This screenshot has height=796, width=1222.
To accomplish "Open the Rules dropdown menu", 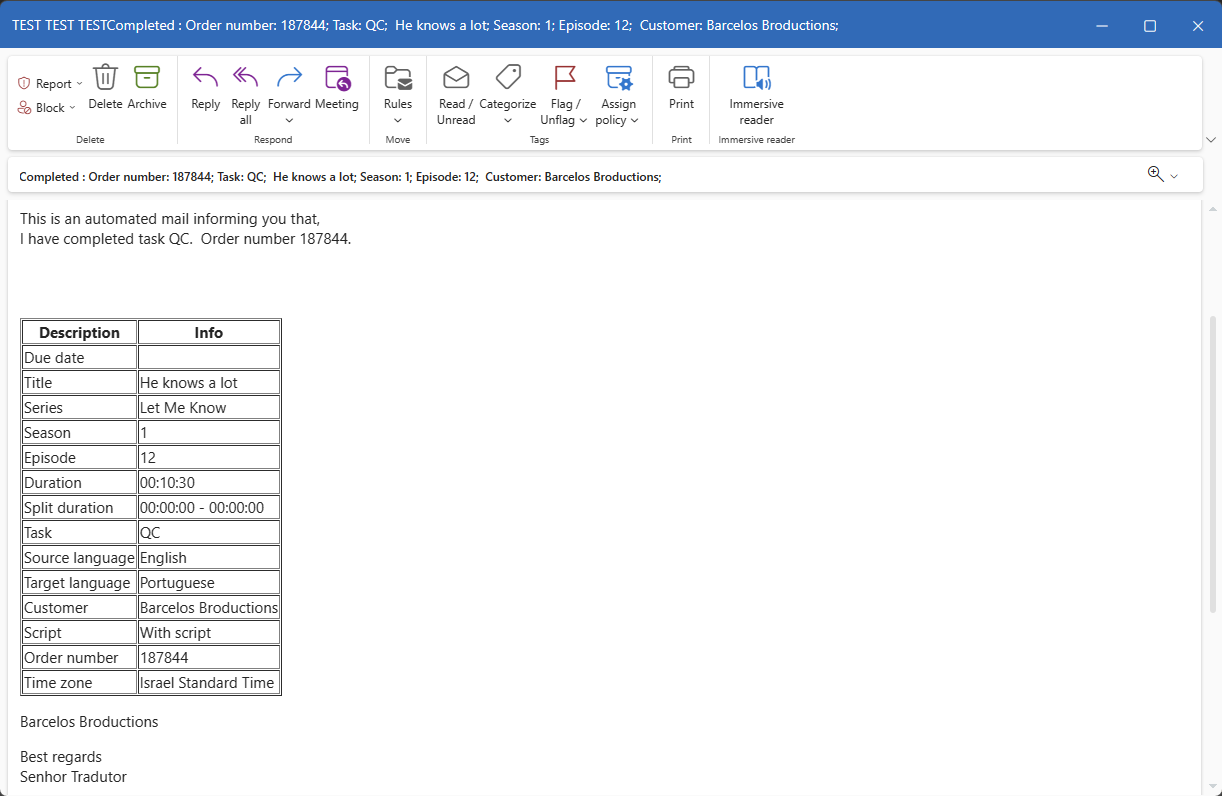I will pos(398,121).
